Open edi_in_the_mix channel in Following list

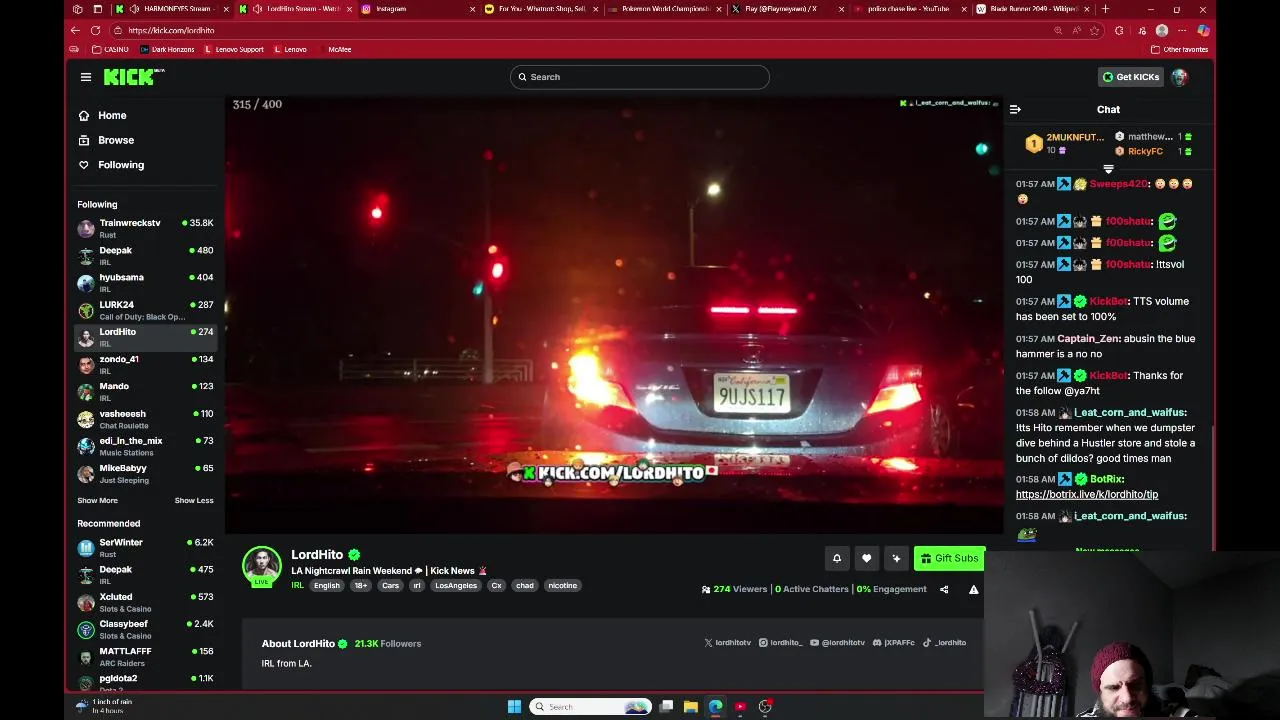pyautogui.click(x=146, y=446)
